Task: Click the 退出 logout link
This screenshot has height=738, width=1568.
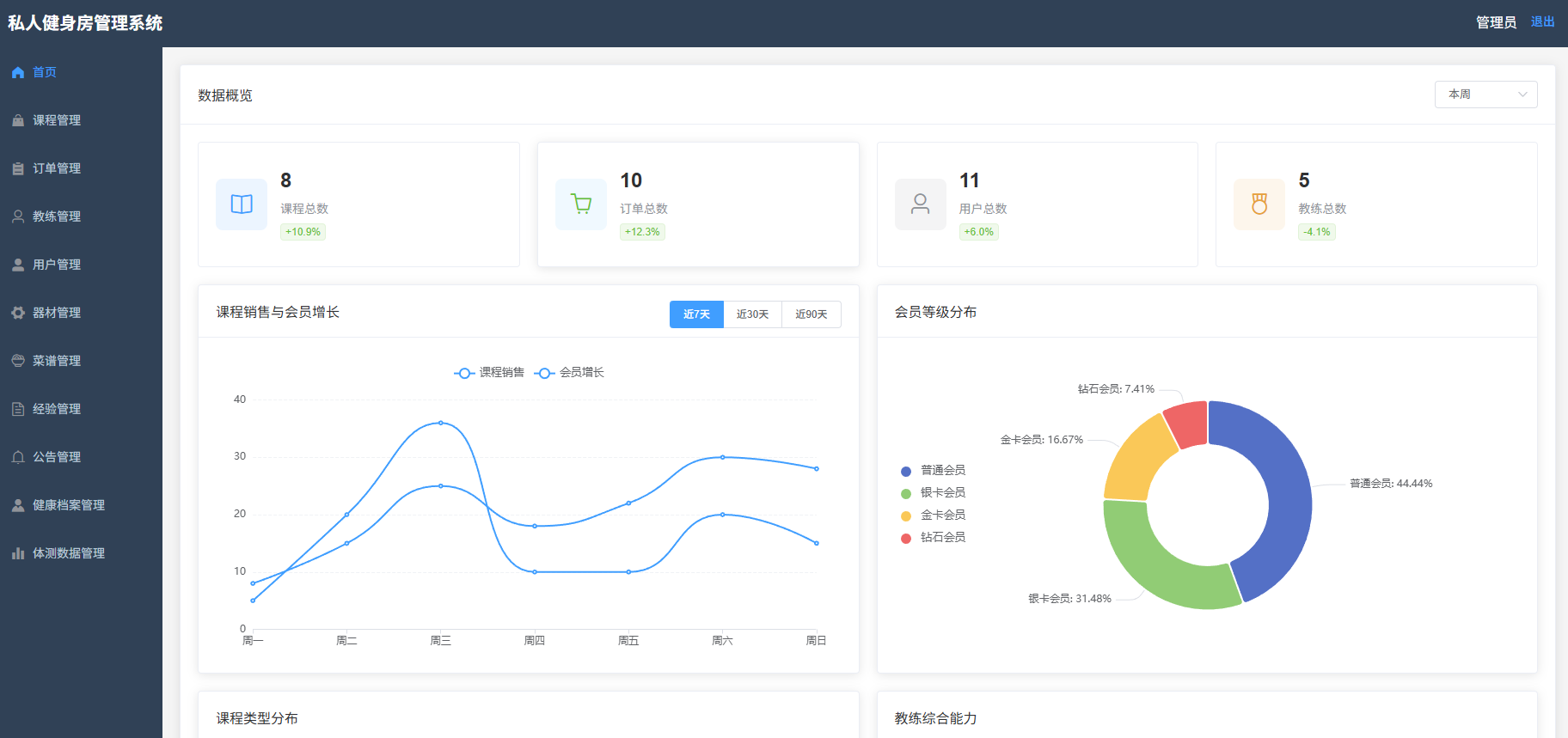Action: click(1542, 22)
